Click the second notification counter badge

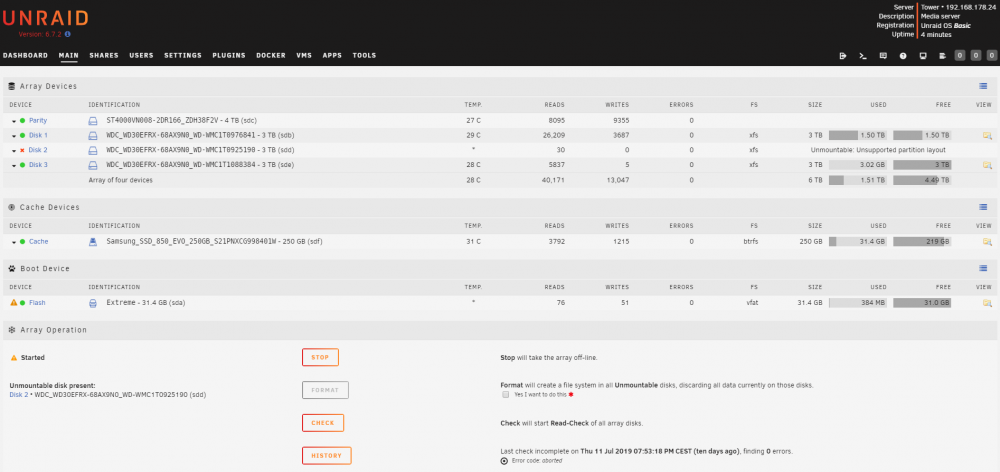pos(976,55)
